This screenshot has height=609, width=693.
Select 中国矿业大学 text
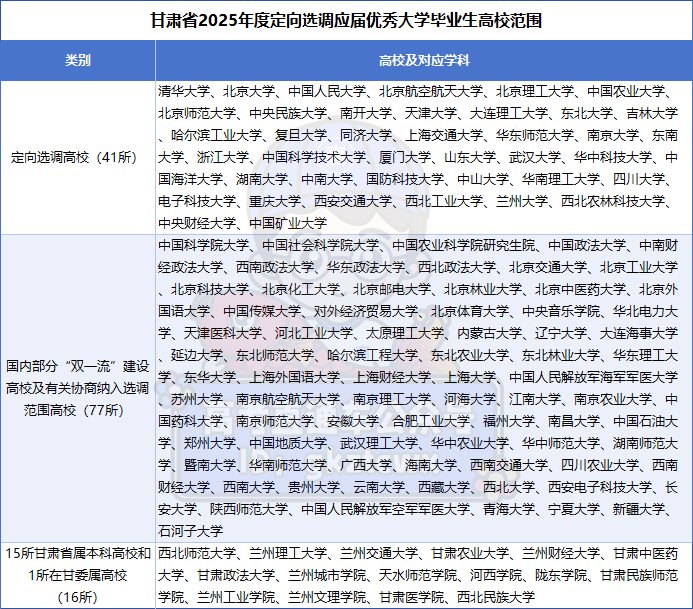[288, 223]
